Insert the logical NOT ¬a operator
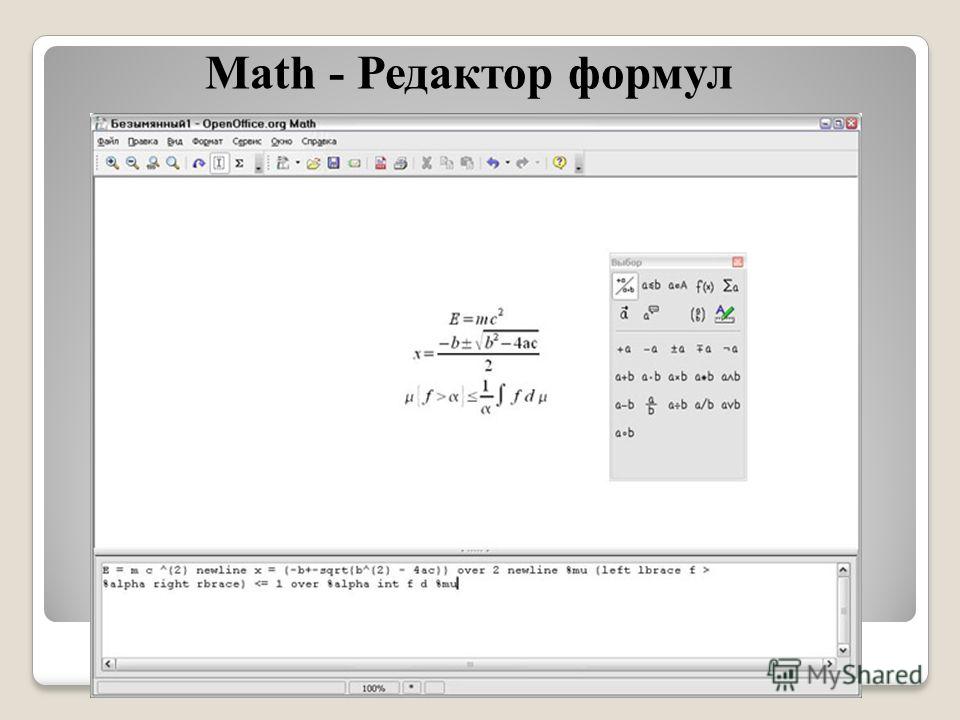The height and width of the screenshot is (720, 960). click(x=730, y=349)
